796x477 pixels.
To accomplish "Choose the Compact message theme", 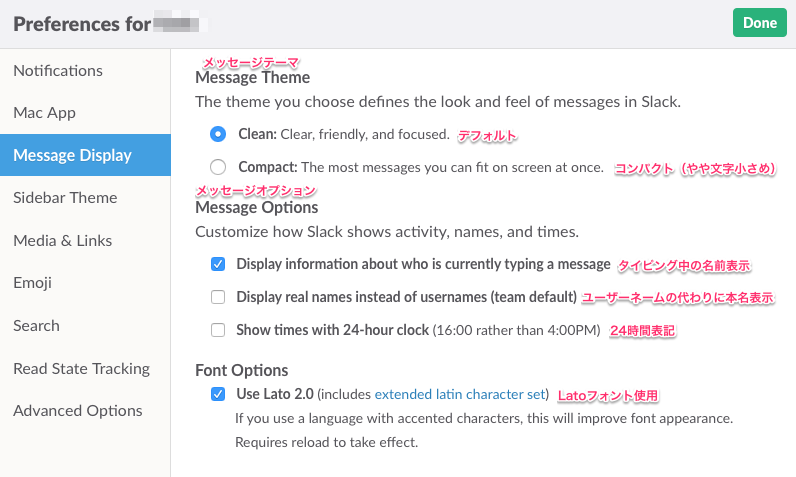I will (218, 167).
